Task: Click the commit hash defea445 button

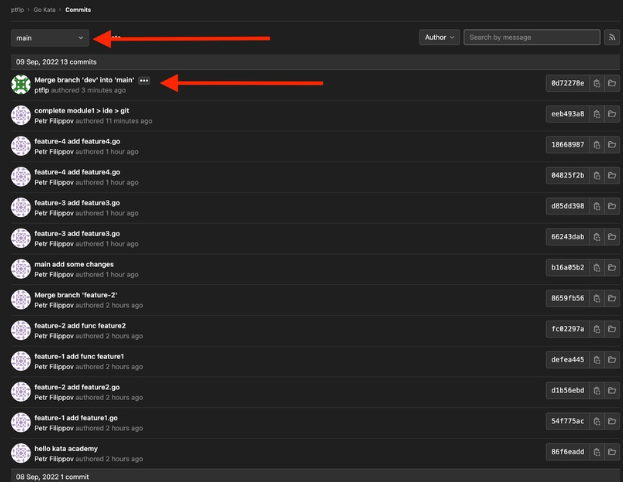Action: 566,360
